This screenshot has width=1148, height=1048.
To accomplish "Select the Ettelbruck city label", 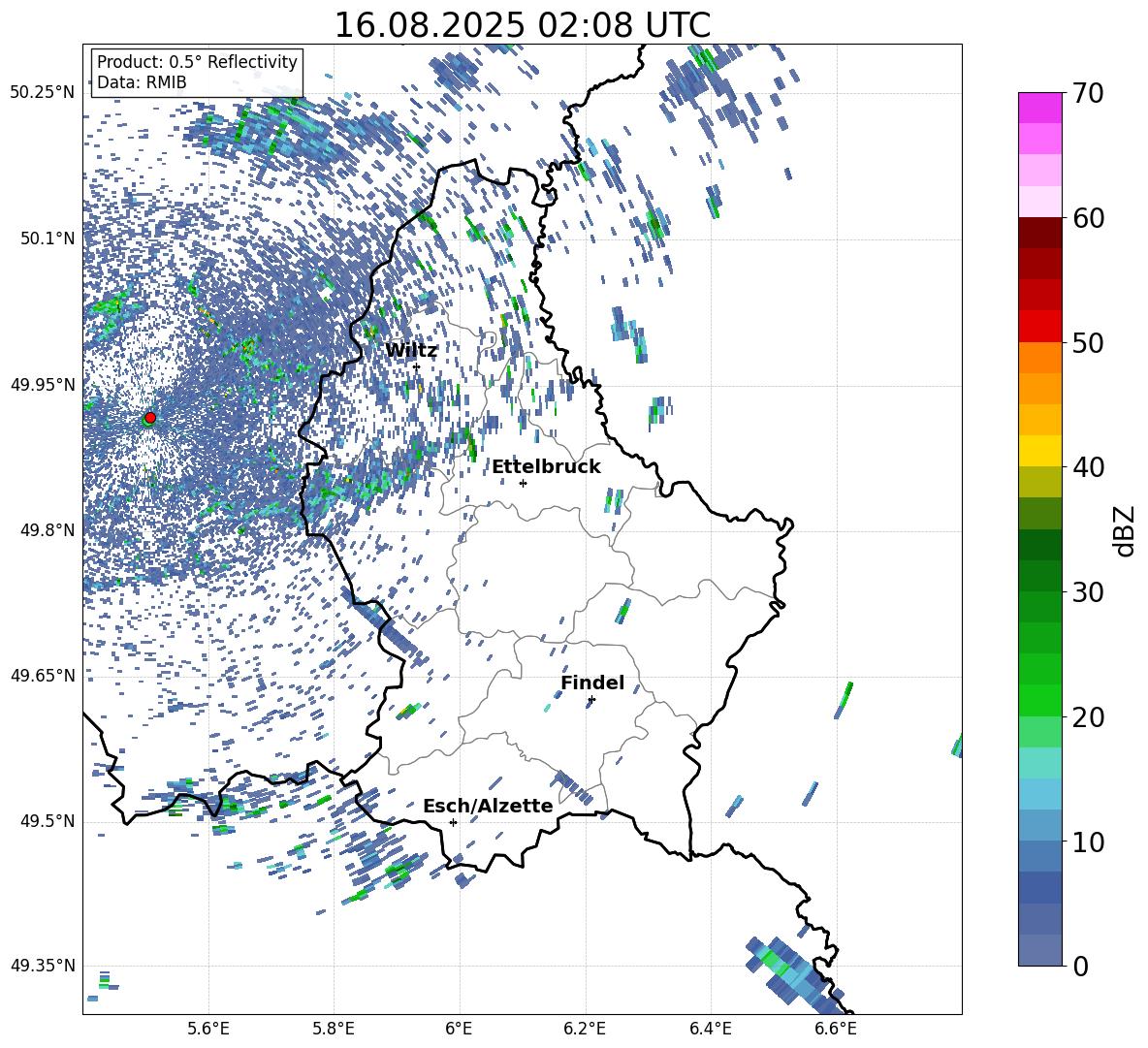I will (546, 467).
